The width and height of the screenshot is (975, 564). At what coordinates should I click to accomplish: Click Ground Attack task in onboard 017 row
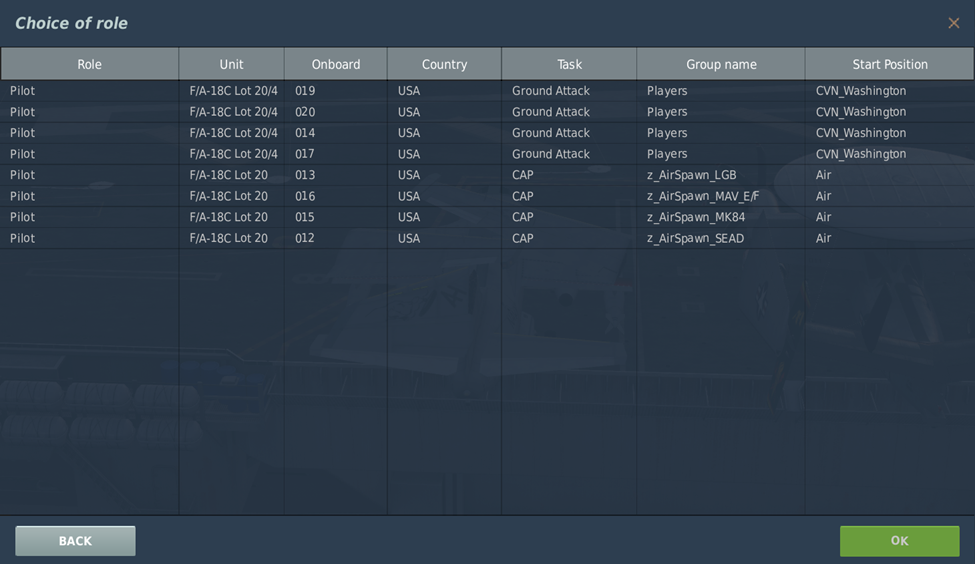550,154
